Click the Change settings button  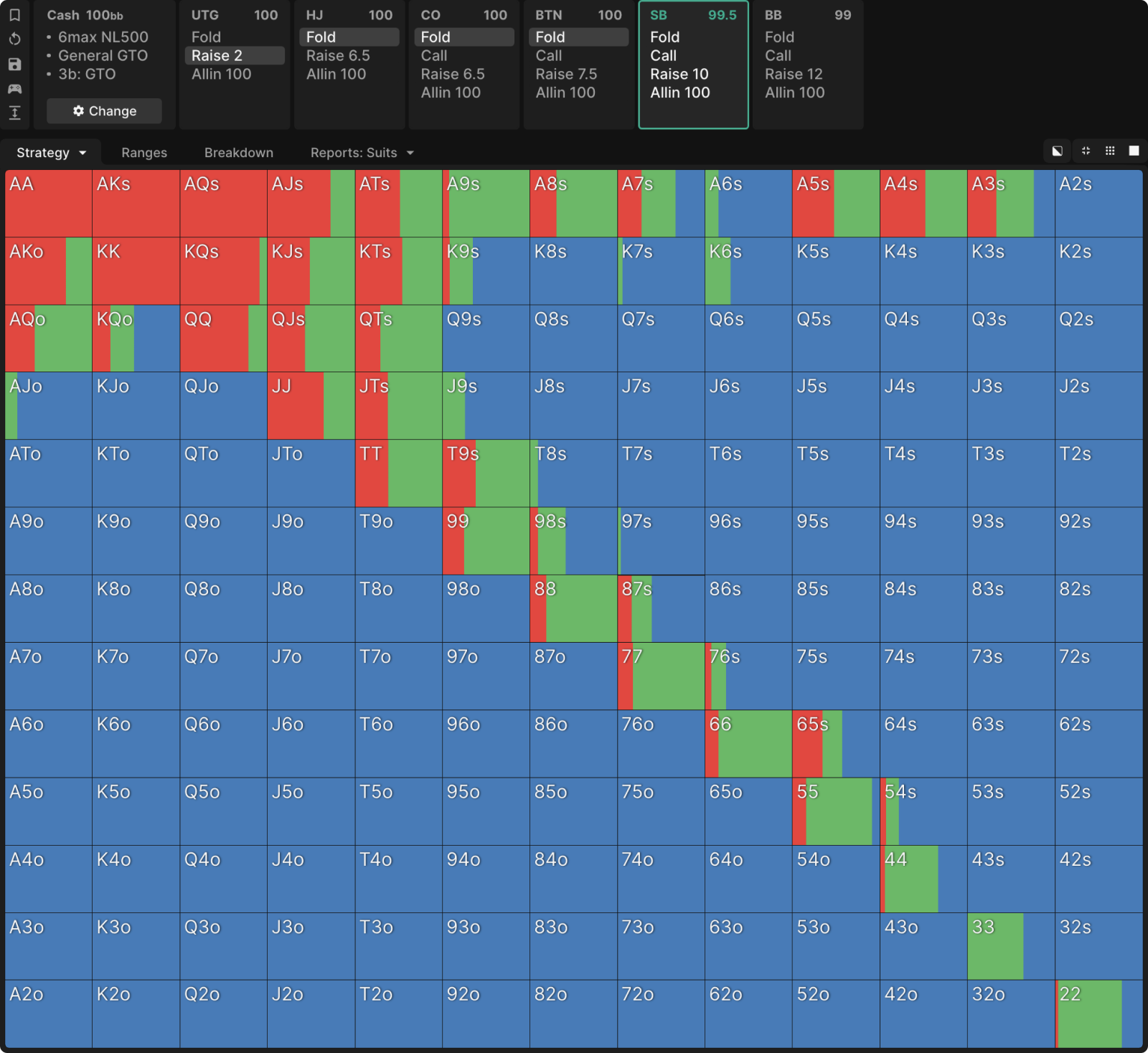[105, 111]
